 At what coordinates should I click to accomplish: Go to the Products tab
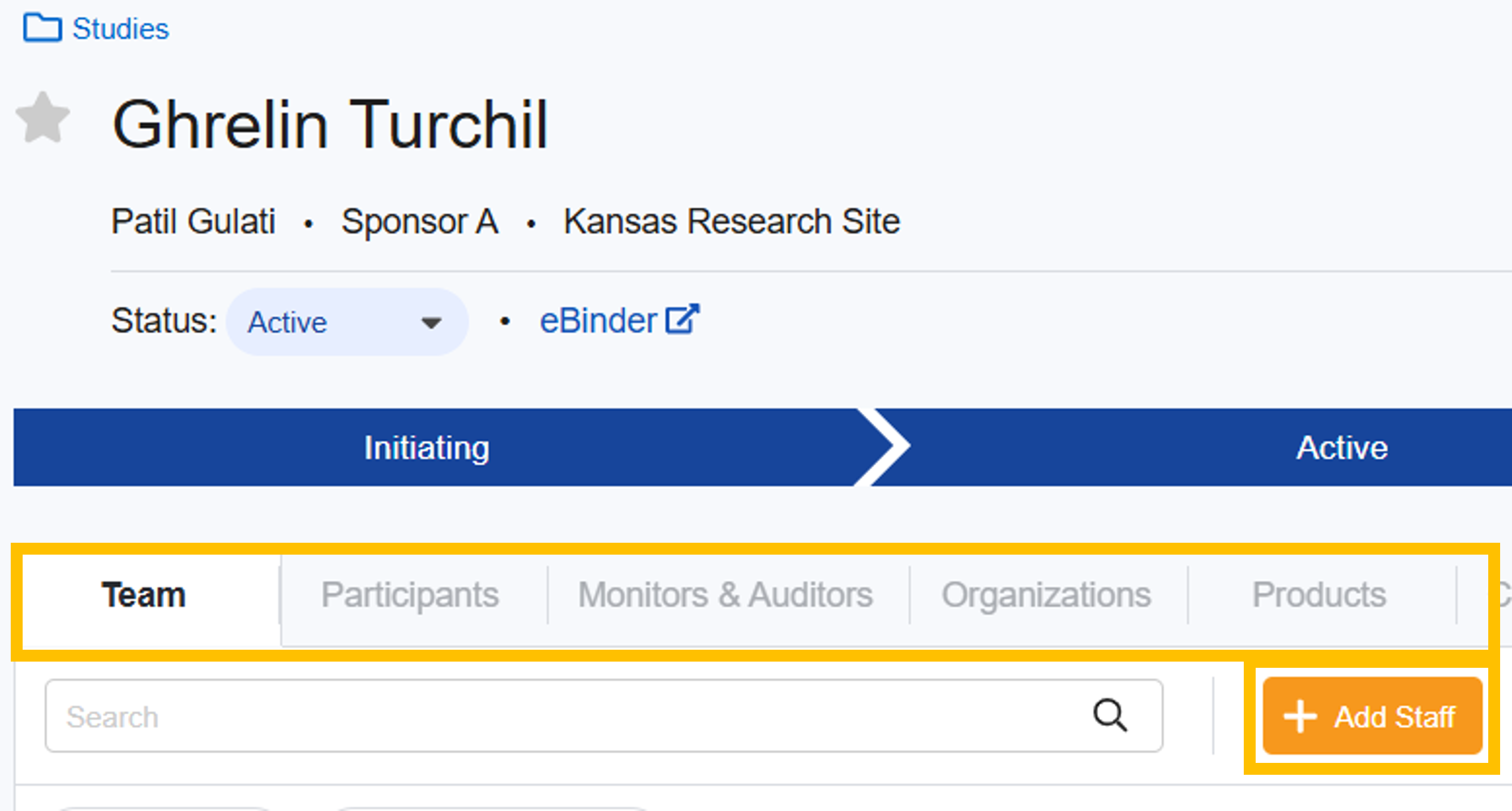(x=1319, y=594)
